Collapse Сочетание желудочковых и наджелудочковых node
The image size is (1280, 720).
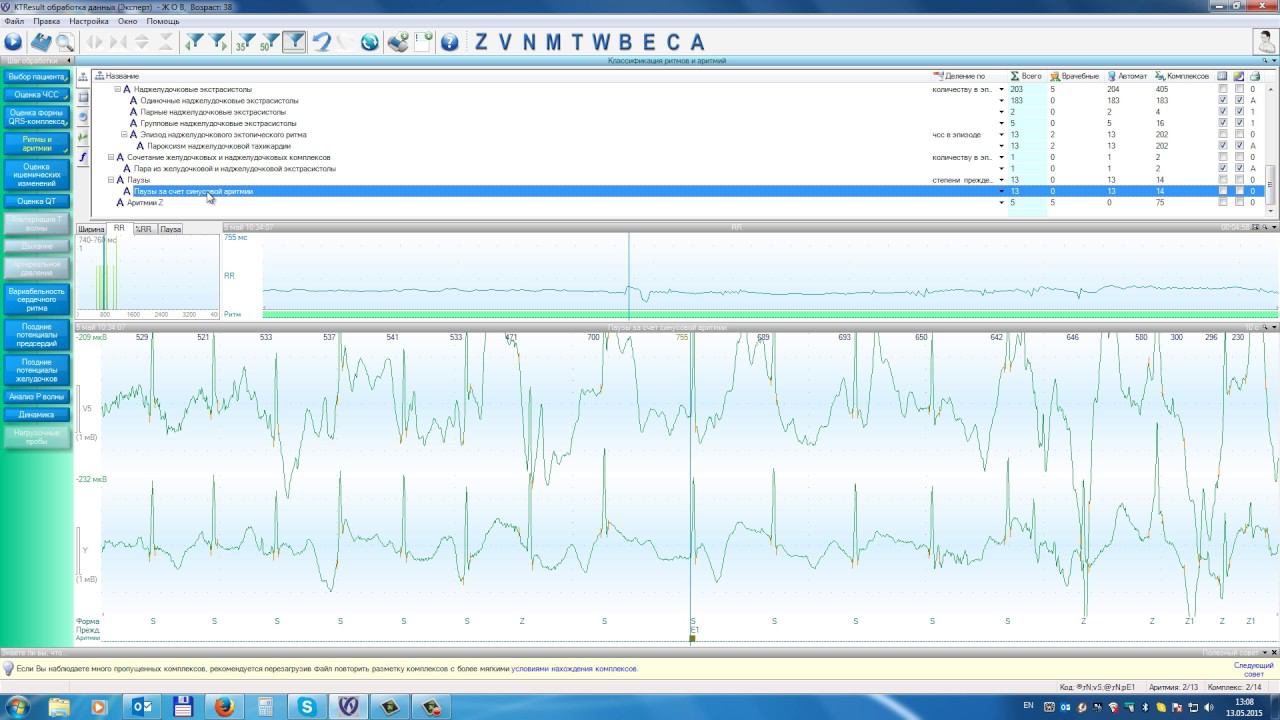(111, 157)
